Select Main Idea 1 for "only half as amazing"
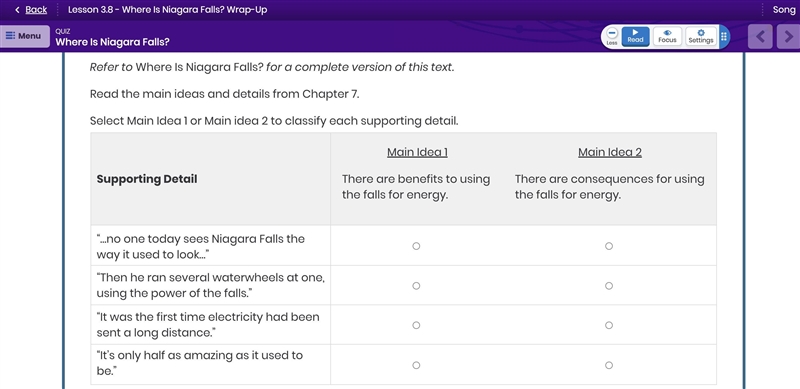800x389 pixels. (416, 365)
